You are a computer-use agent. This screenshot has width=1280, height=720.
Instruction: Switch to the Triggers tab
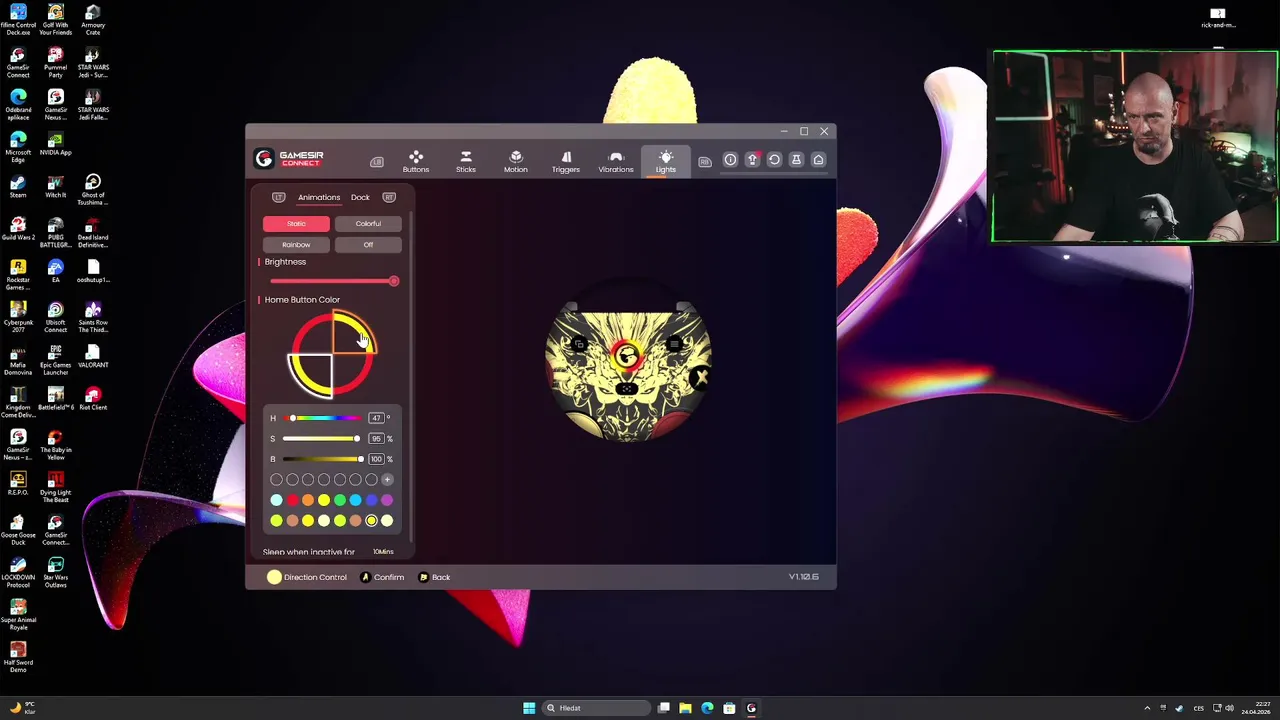click(566, 161)
